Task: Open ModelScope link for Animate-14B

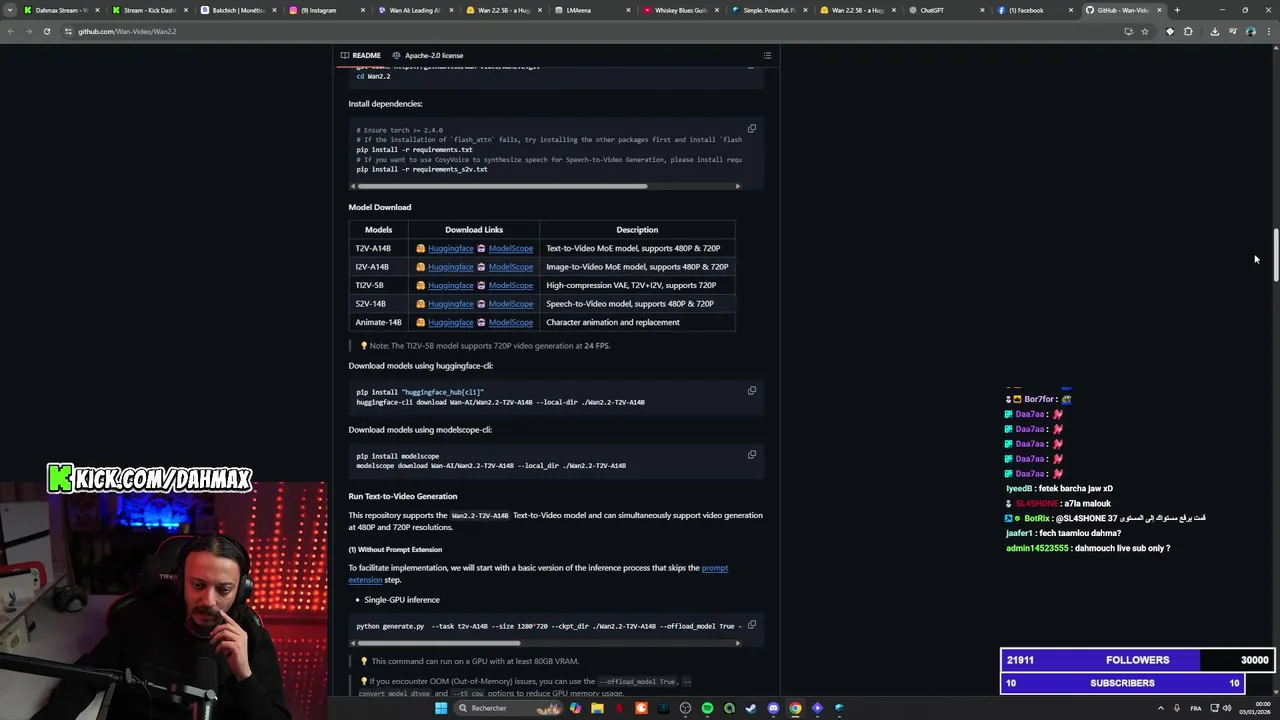Action: coord(510,322)
